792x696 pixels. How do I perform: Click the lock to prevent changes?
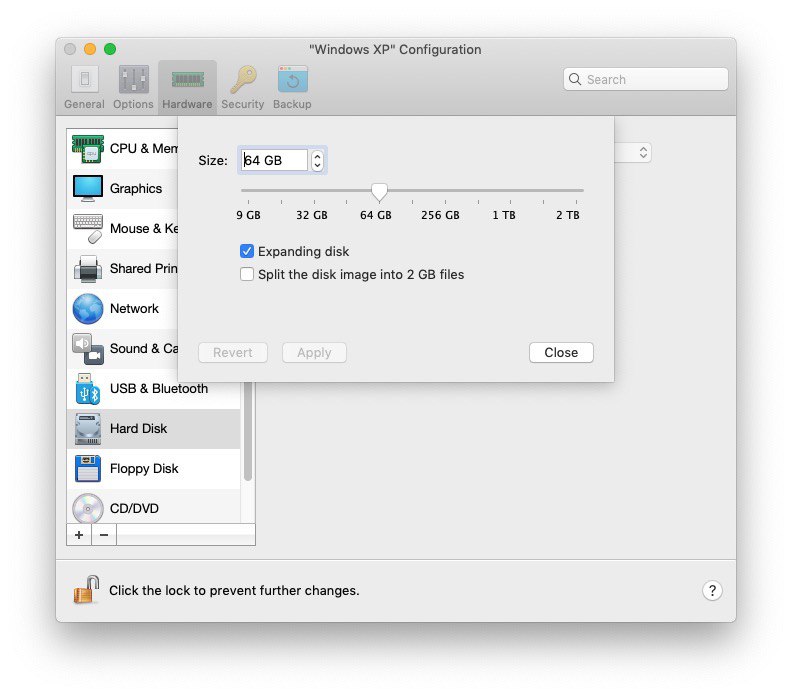[x=86, y=590]
